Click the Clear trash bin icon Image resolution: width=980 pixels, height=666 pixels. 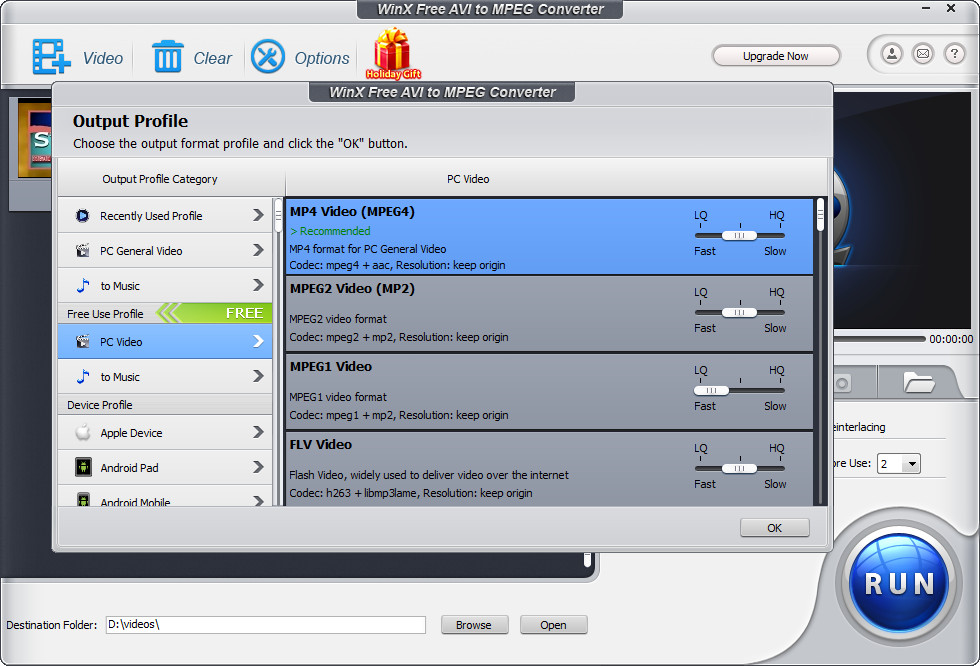coord(168,57)
